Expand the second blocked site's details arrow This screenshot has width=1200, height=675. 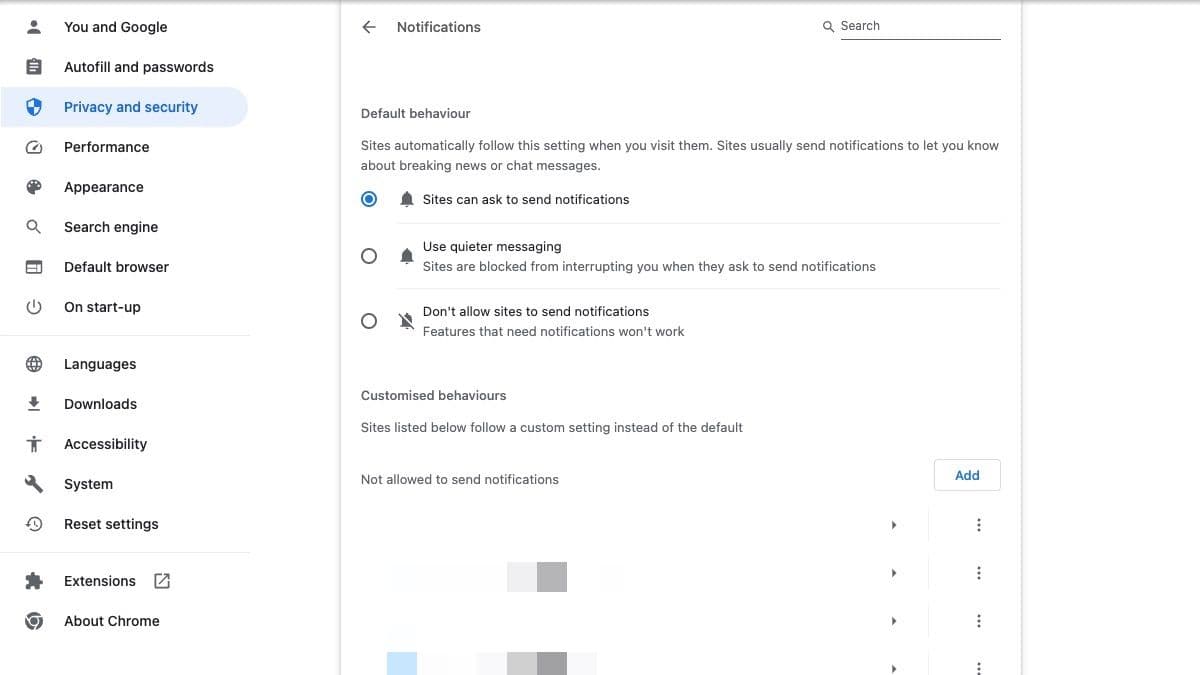(x=893, y=573)
